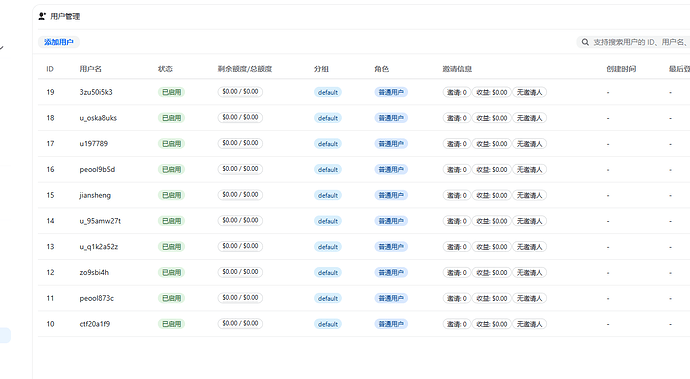This screenshot has height=379, width=690.
Task: Click 无邀请人 tag in row ID 10
Action: click(529, 324)
